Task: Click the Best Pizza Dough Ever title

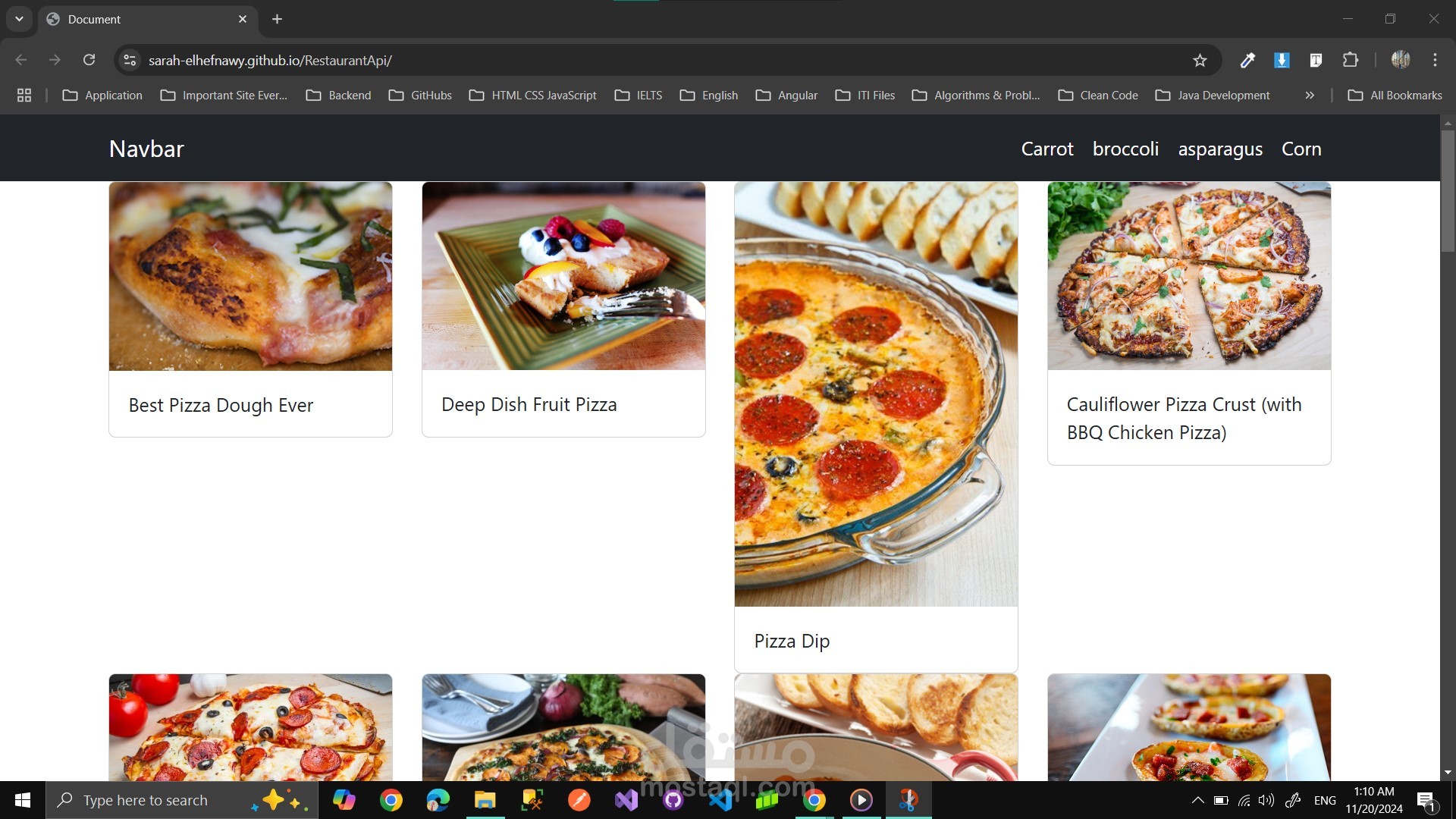Action: tap(221, 405)
